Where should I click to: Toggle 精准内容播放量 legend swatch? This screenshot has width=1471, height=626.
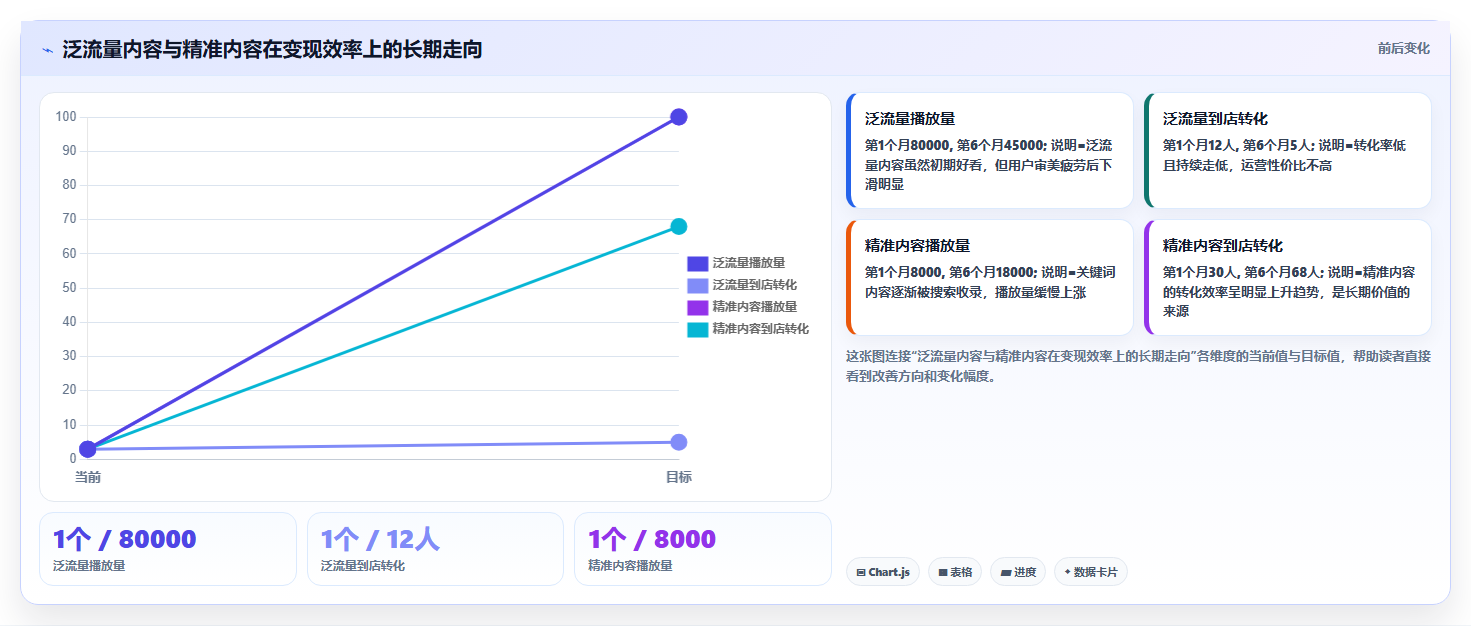(697, 307)
